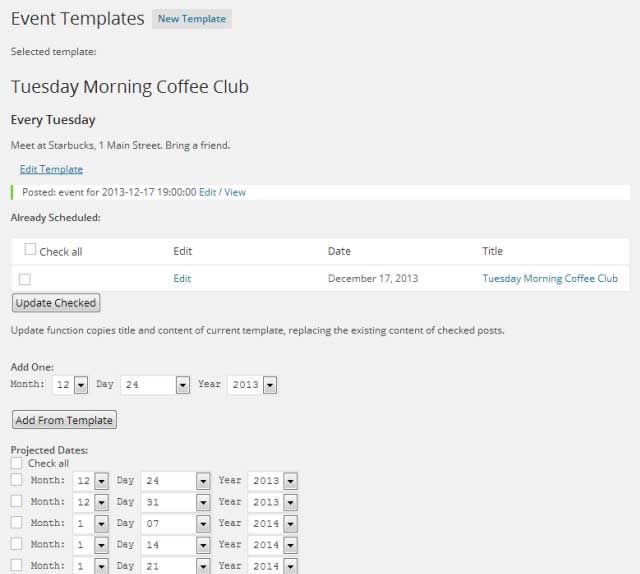The height and width of the screenshot is (574, 640).
Task: Click the Update Checked button
Action: tap(56, 303)
